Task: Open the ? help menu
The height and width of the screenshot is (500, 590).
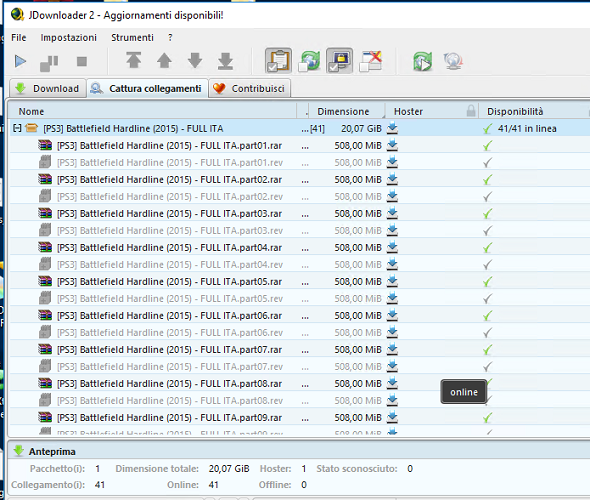Action: (170, 38)
